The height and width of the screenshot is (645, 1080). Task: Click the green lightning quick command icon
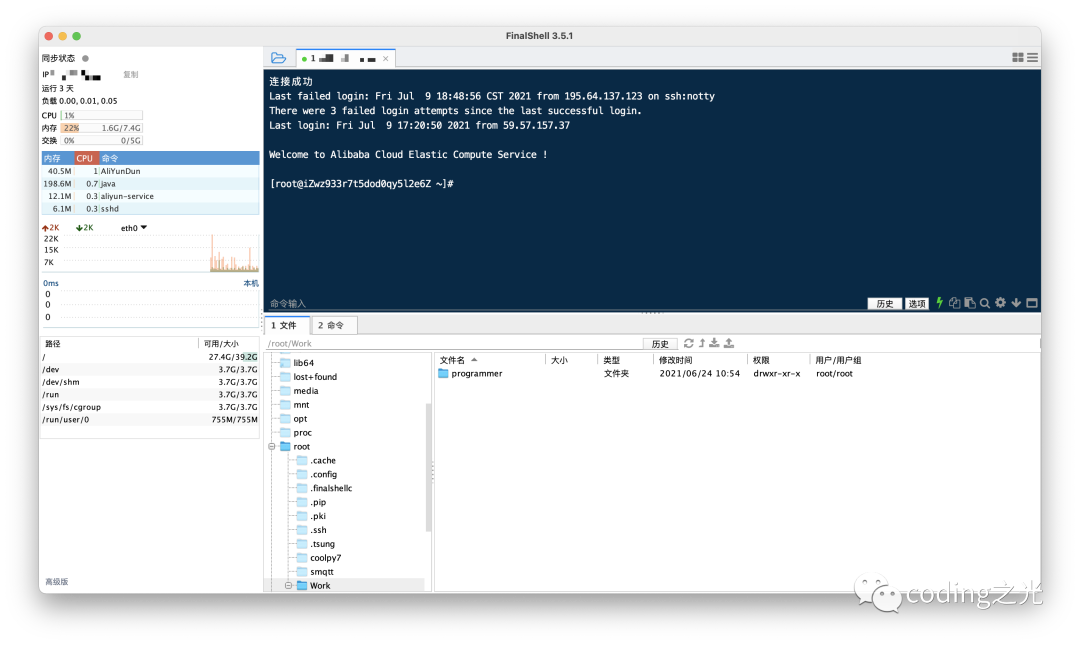point(939,303)
